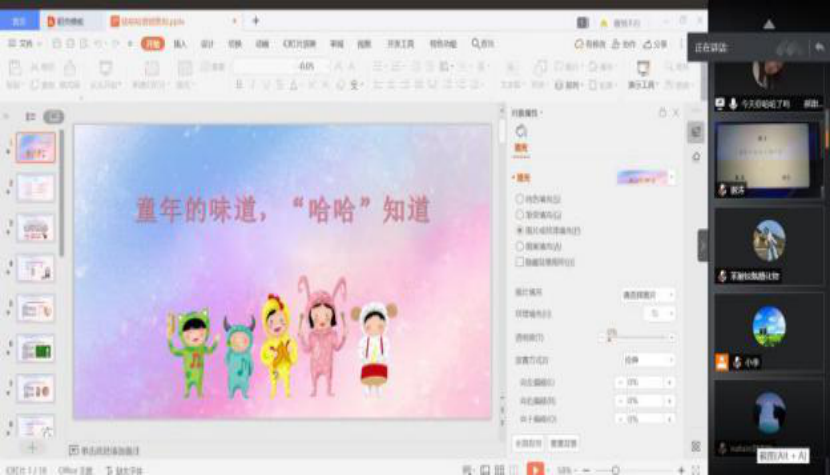The image size is (830, 476).
Task: Click the add new slide plus button
Action: coord(32,448)
